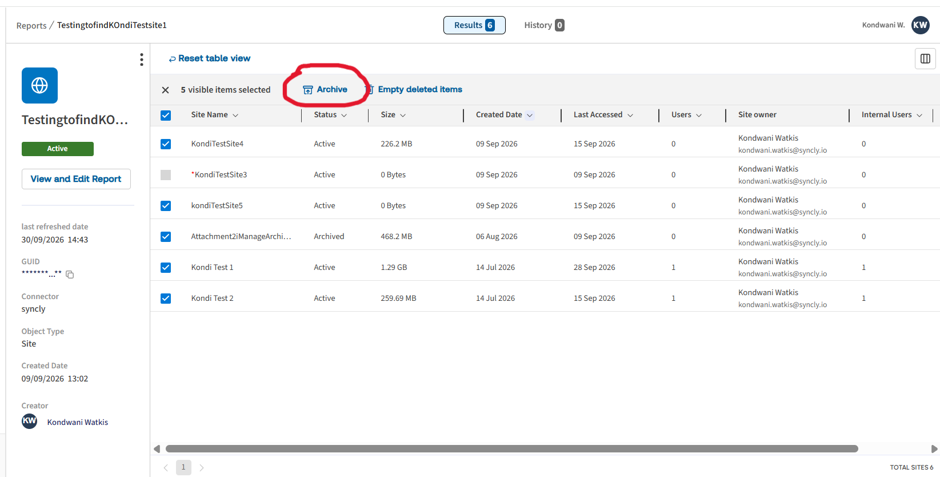Screen dimensions: 940x477
Task: Clear selection with the X icon
Action: point(165,90)
